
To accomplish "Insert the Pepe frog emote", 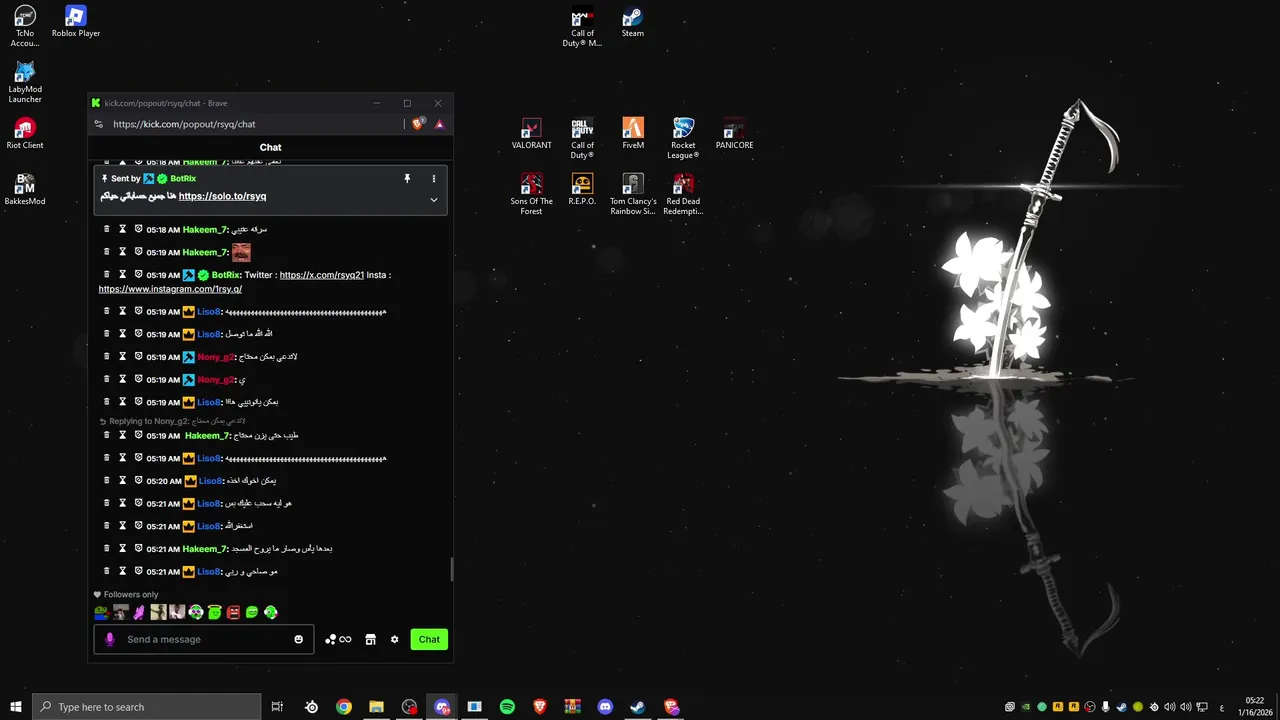I will pyautogui.click(x=101, y=612).
